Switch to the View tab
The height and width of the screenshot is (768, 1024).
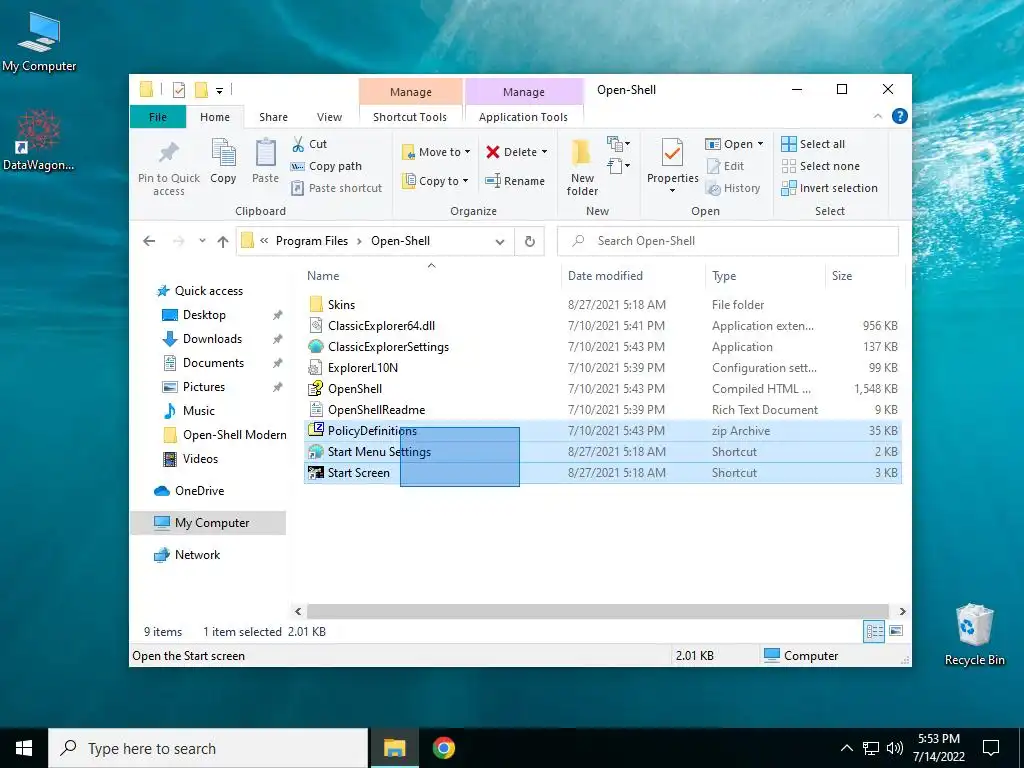coord(329,117)
